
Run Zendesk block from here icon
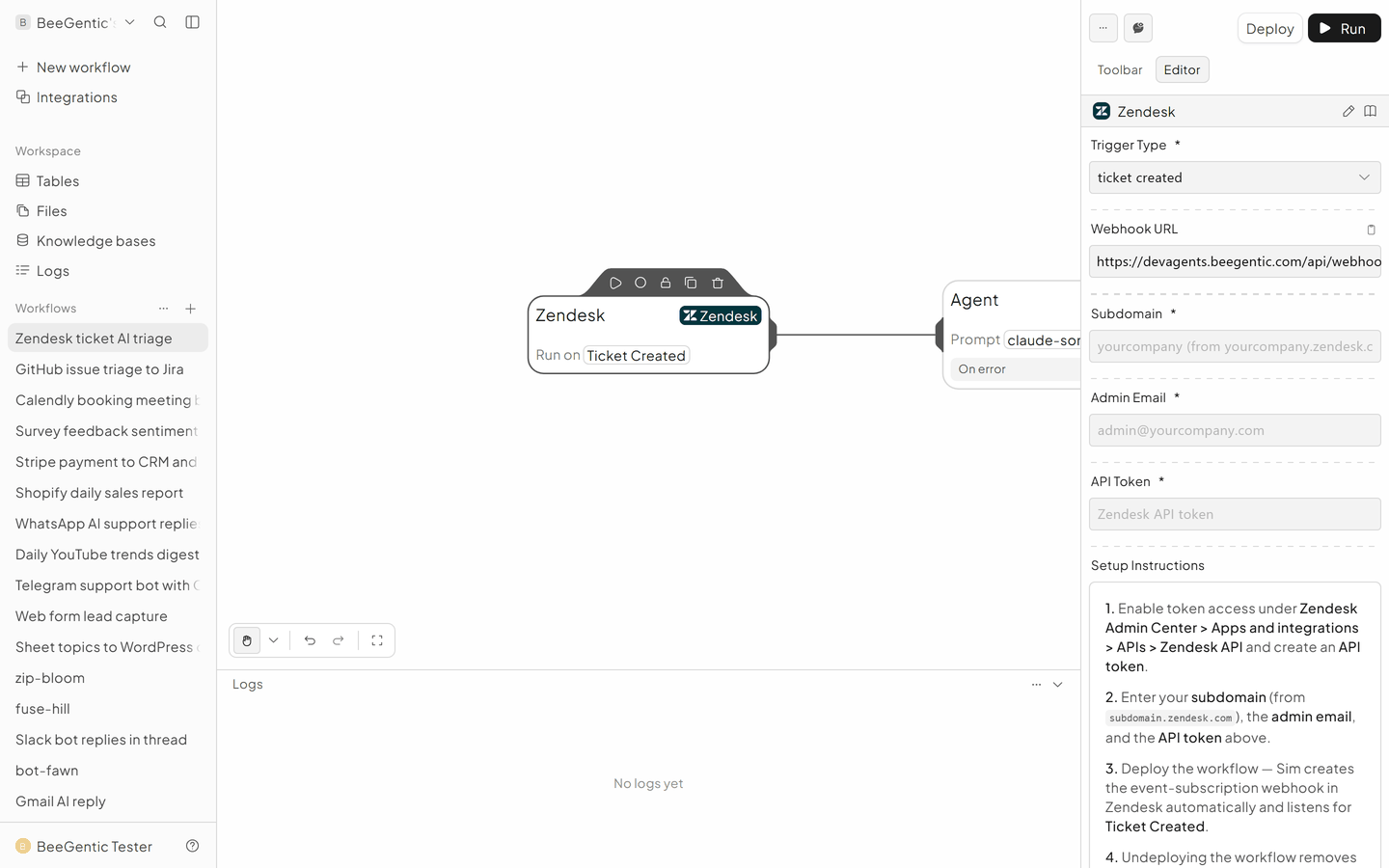click(x=615, y=283)
